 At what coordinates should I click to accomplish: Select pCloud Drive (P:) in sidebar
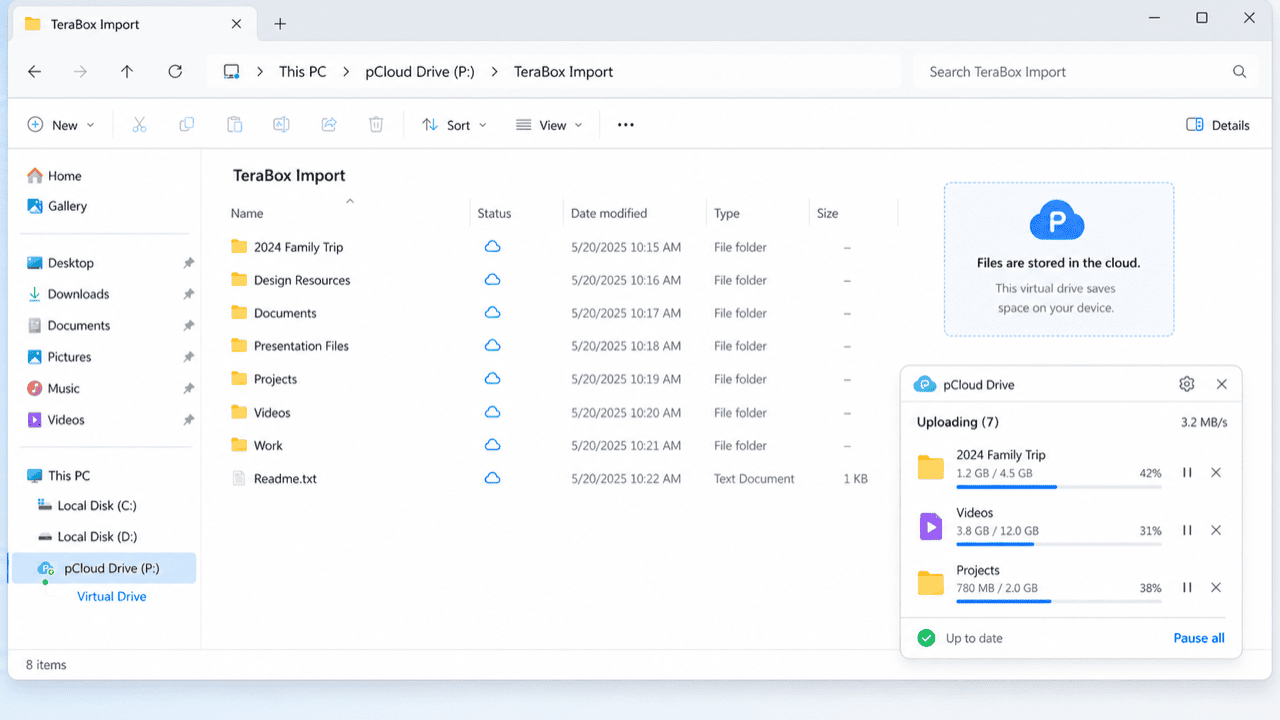102,568
